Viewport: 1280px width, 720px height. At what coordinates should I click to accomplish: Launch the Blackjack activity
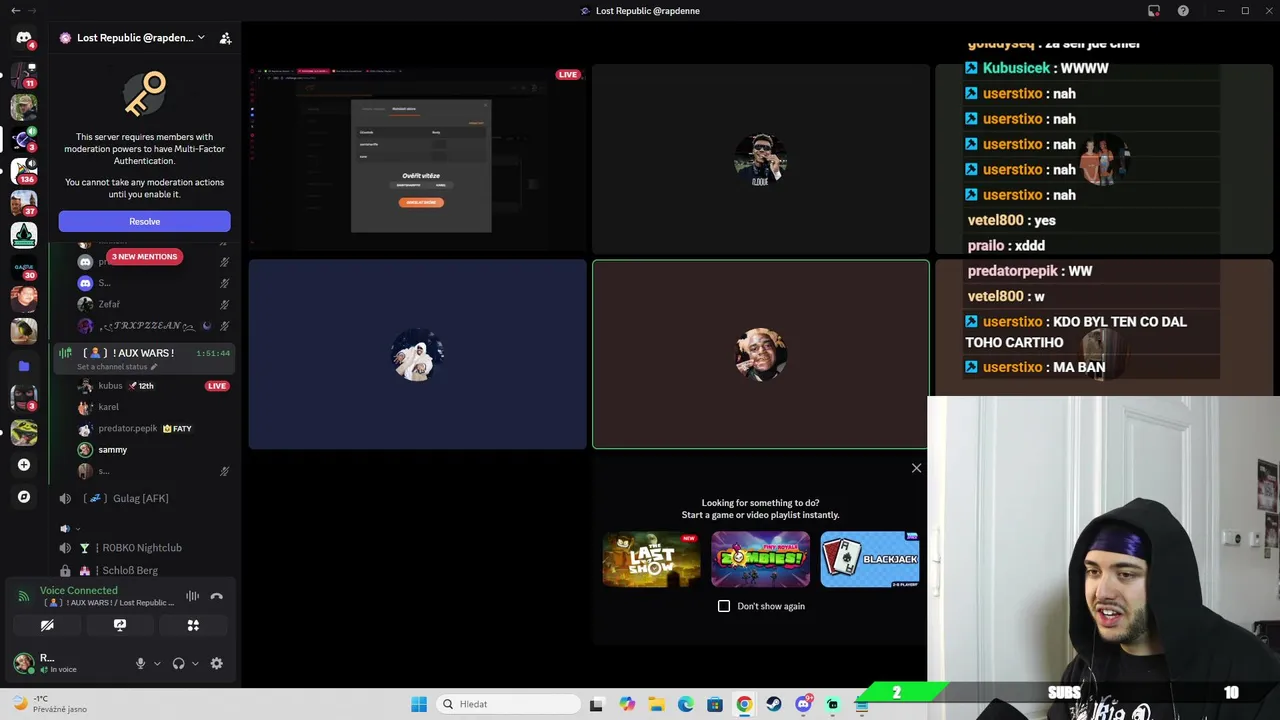pos(869,559)
